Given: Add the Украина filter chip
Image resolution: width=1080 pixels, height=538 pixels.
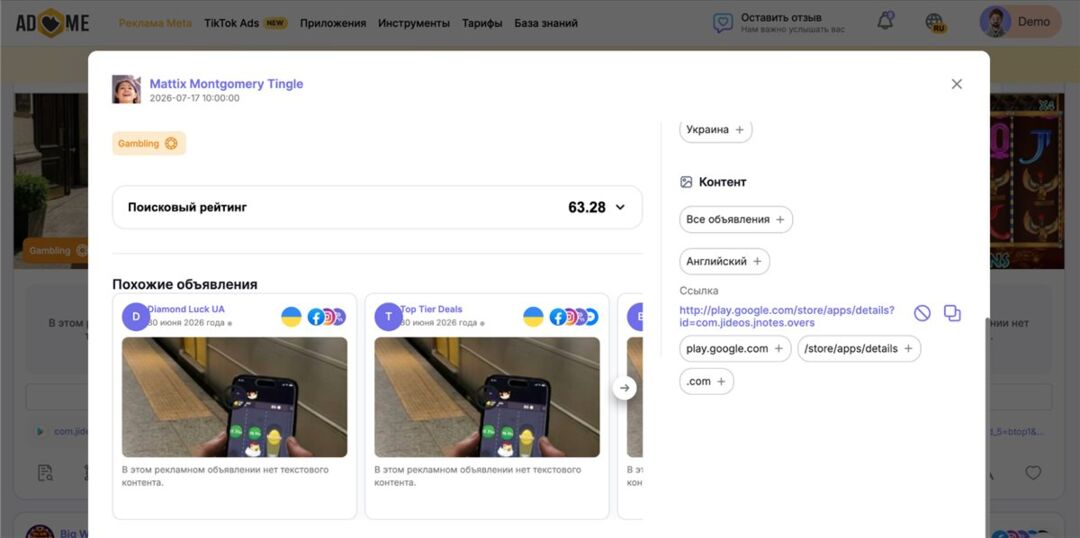Looking at the screenshot, I should click(716, 130).
